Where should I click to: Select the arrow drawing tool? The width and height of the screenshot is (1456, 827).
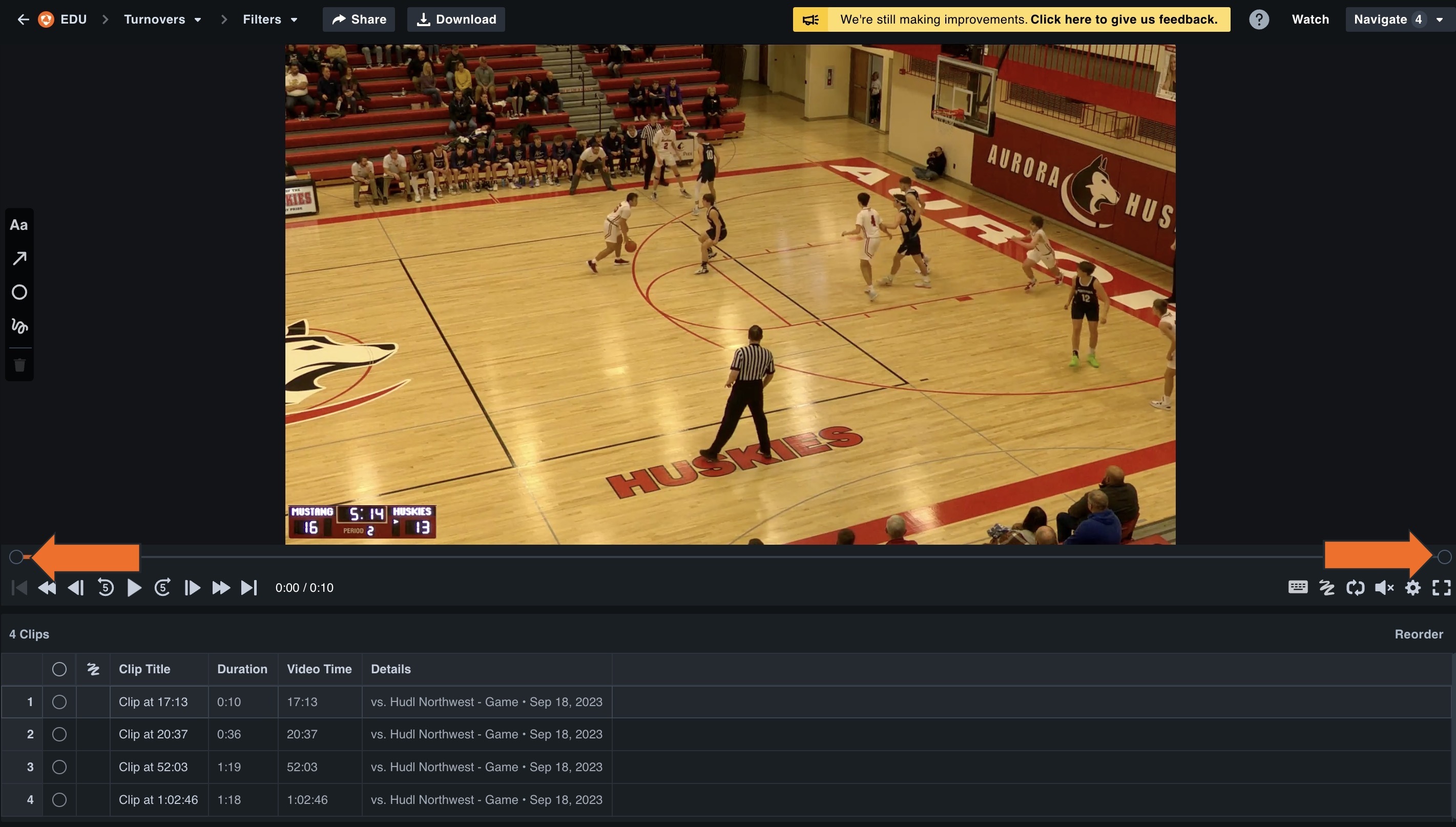tap(19, 258)
